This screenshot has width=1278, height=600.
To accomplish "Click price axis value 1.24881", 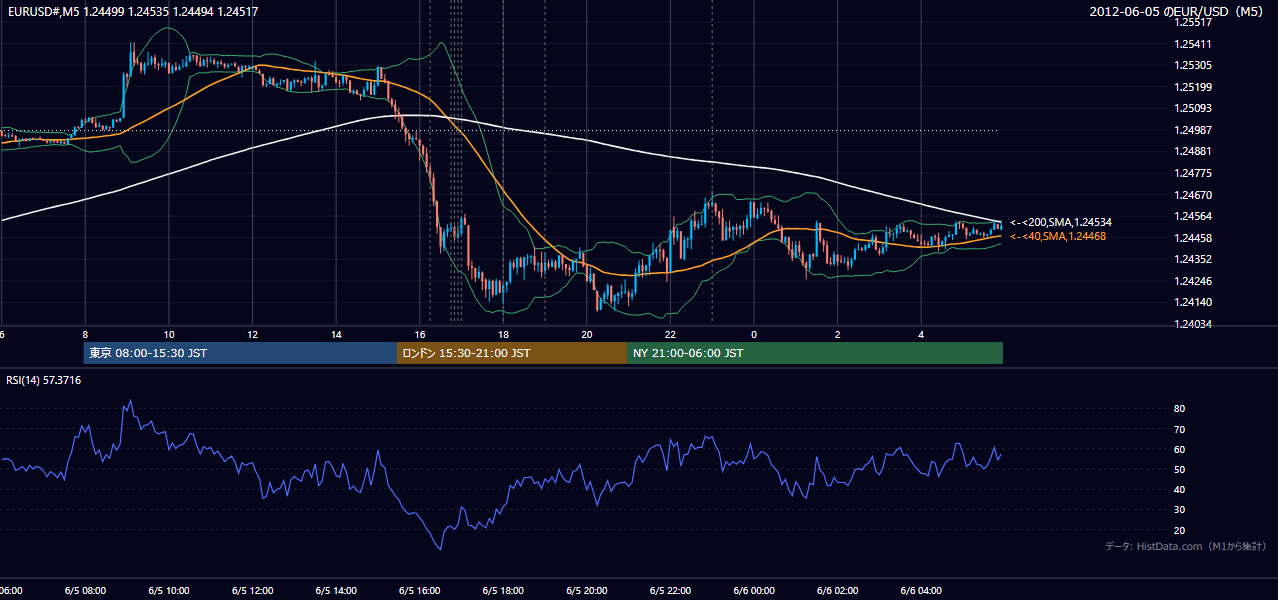I will (x=1194, y=151).
